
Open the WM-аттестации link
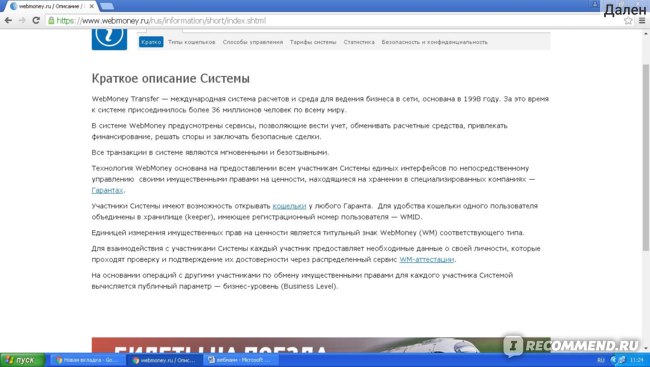427,260
